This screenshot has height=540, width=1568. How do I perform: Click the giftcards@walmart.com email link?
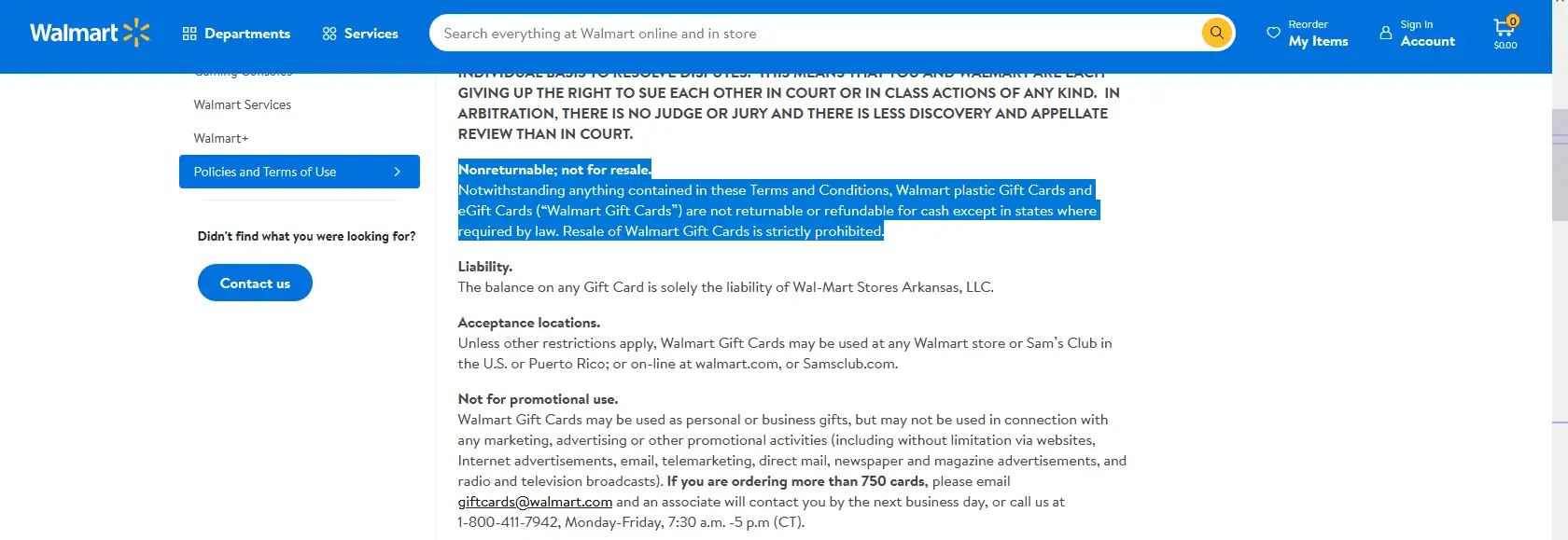(x=535, y=502)
